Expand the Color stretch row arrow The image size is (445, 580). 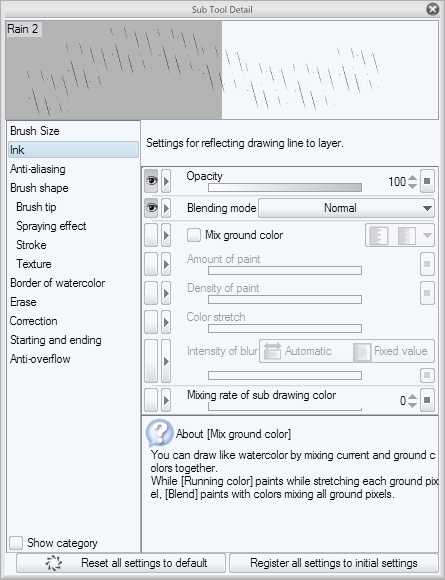pyautogui.click(x=166, y=322)
